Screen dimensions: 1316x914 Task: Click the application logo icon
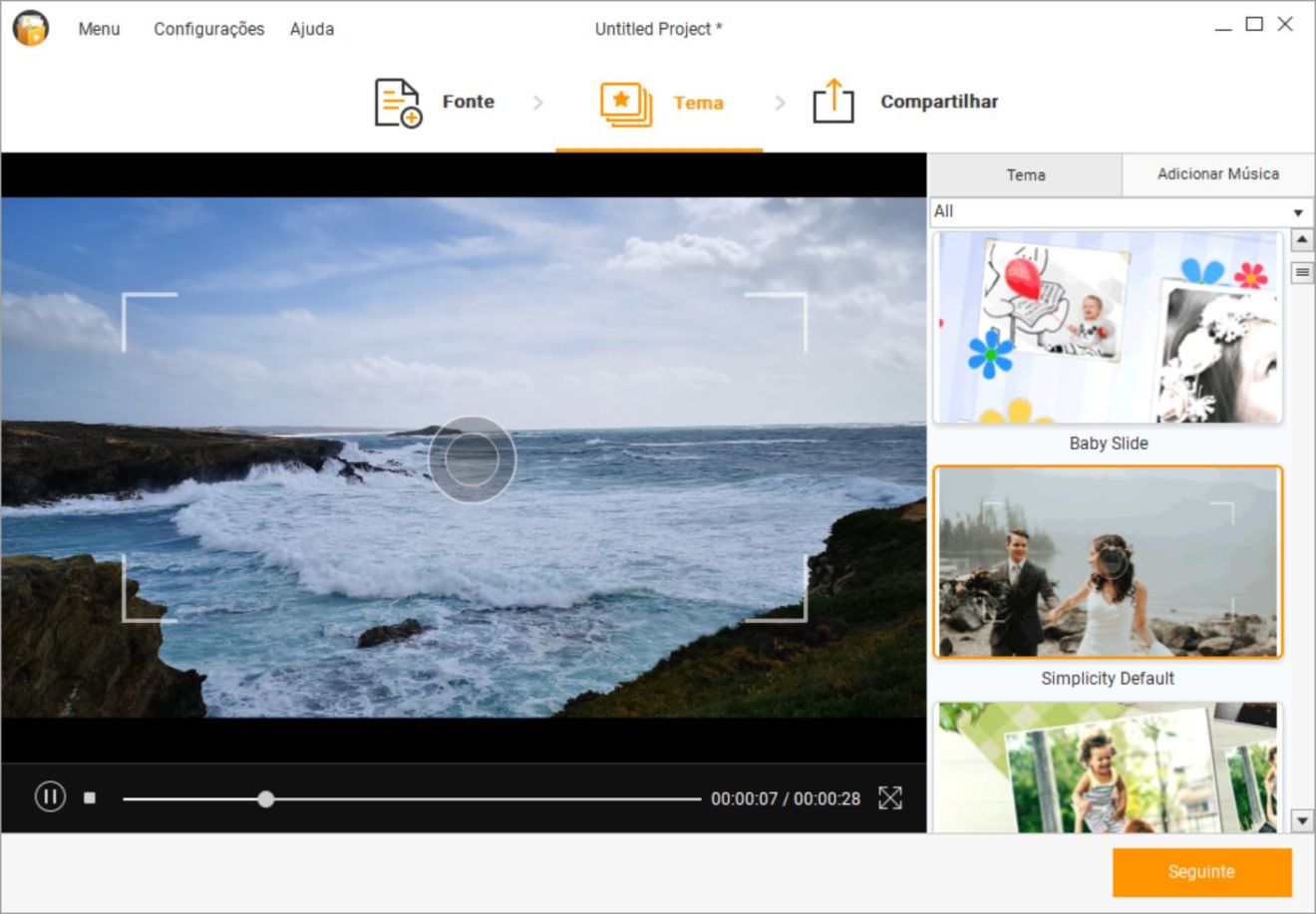click(x=31, y=29)
